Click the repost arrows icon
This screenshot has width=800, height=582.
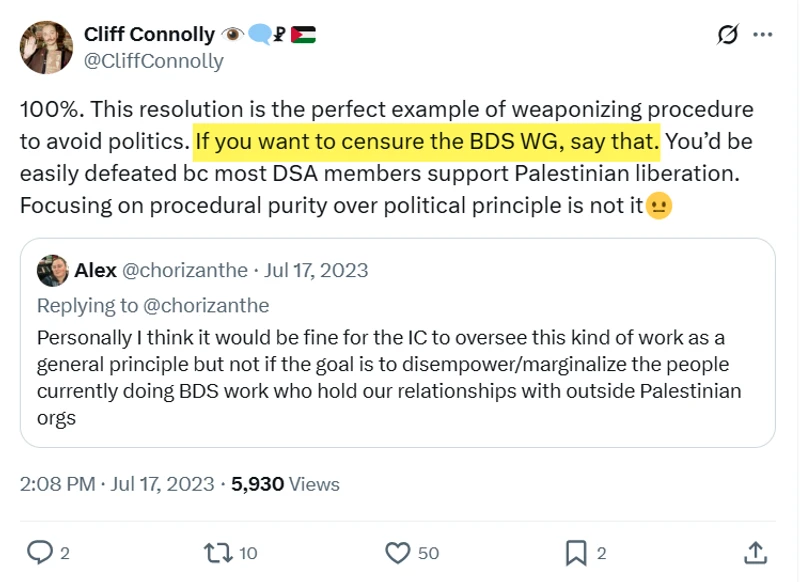[x=217, y=552]
